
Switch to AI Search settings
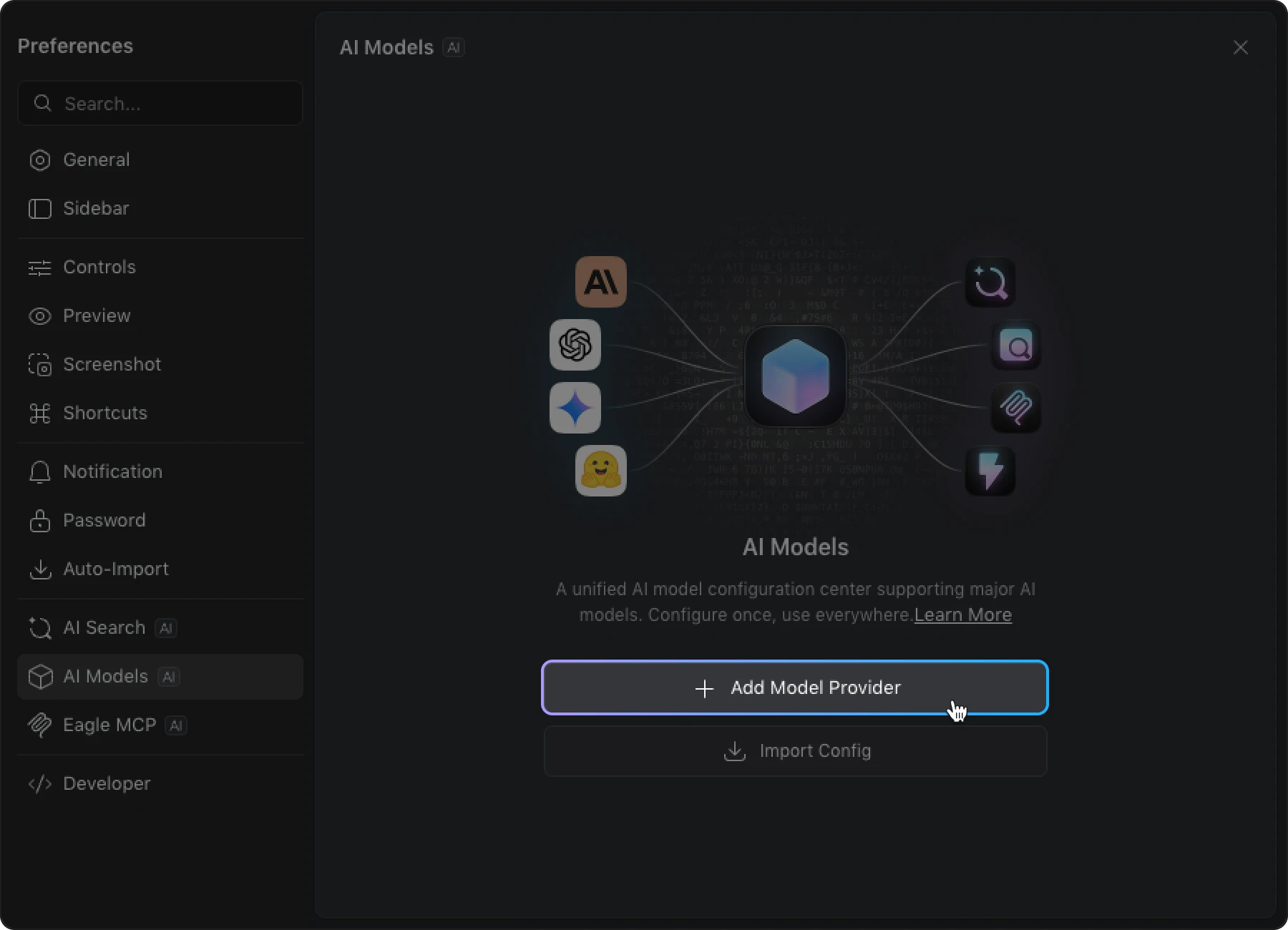click(x=104, y=627)
